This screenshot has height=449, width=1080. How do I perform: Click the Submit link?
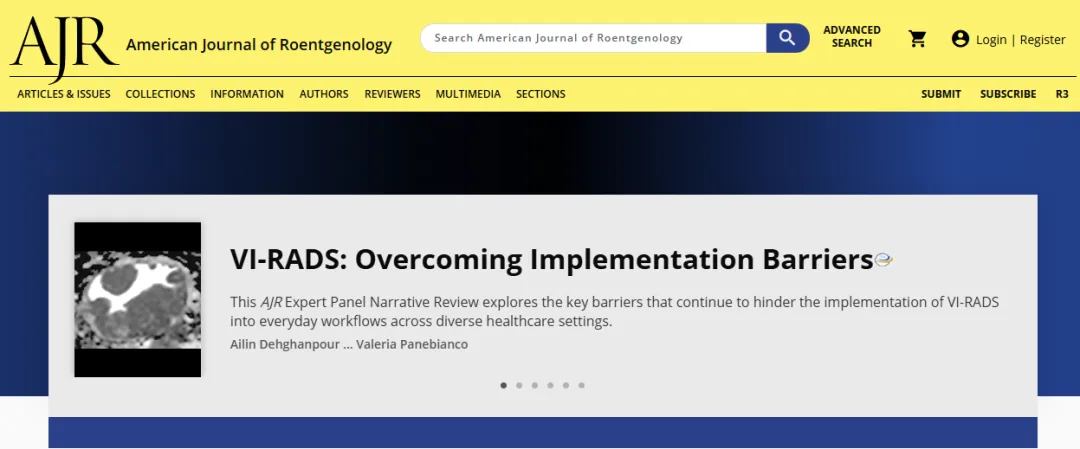[x=941, y=94]
